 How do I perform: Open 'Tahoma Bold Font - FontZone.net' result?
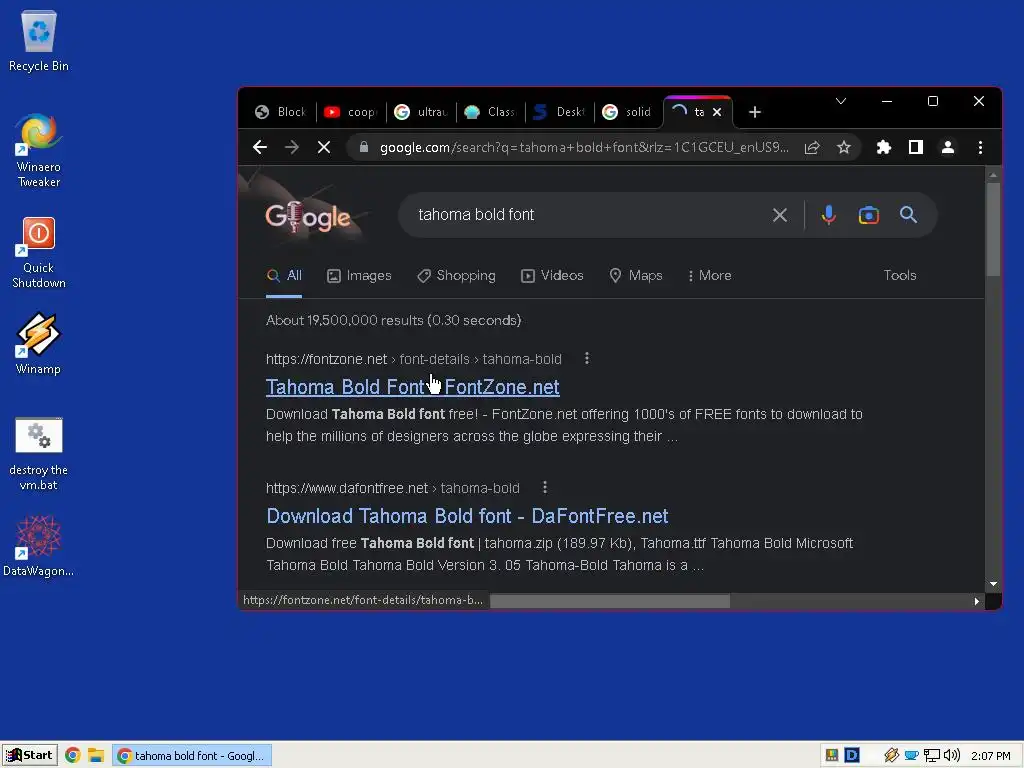(x=413, y=387)
